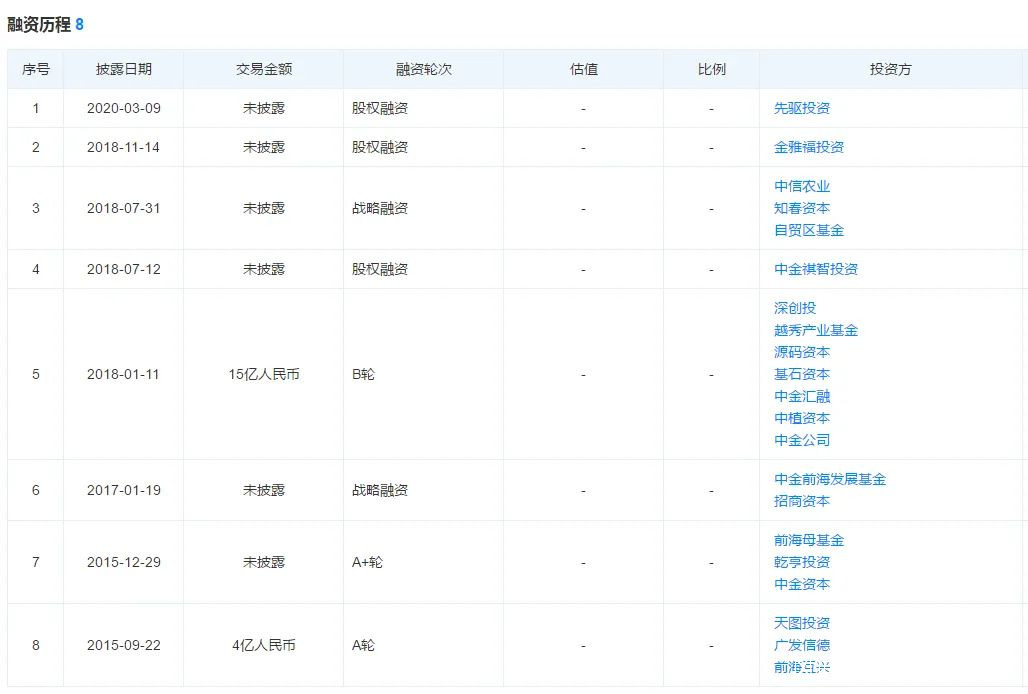Click investor 乾亨投资

[802, 562]
